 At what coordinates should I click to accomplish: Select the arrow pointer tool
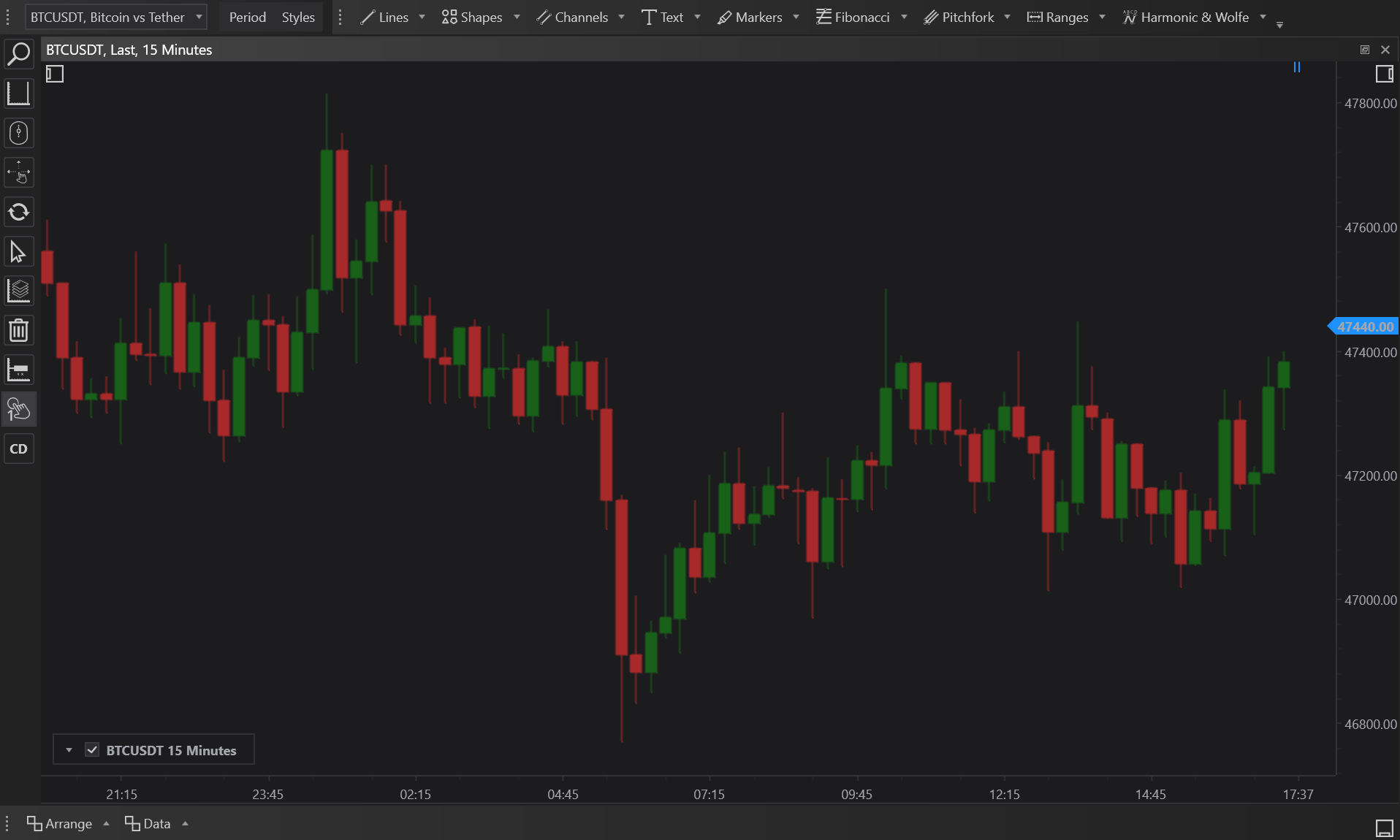point(19,252)
